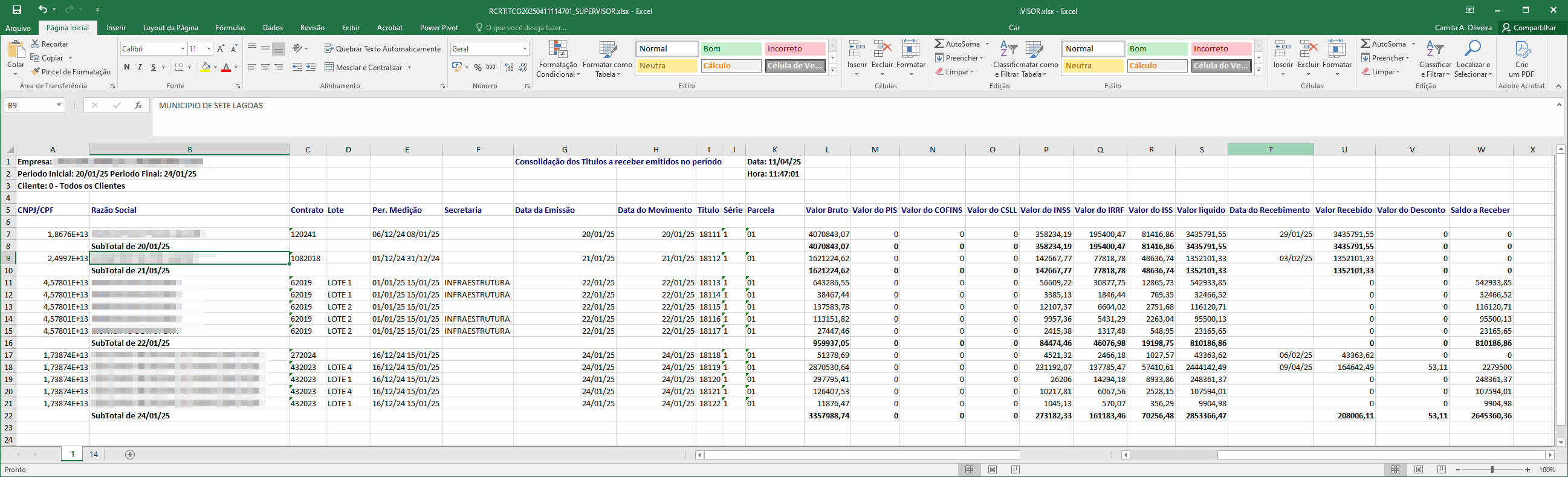Increase the indent level
This screenshot has height=477, width=1568.
pos(311,68)
